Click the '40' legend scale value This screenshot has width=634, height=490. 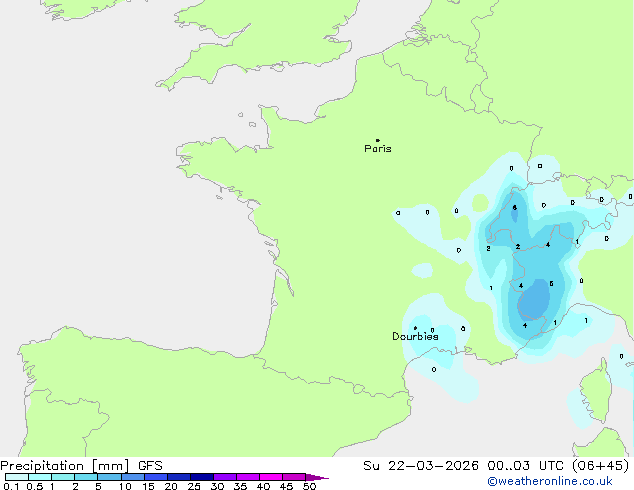(263, 486)
